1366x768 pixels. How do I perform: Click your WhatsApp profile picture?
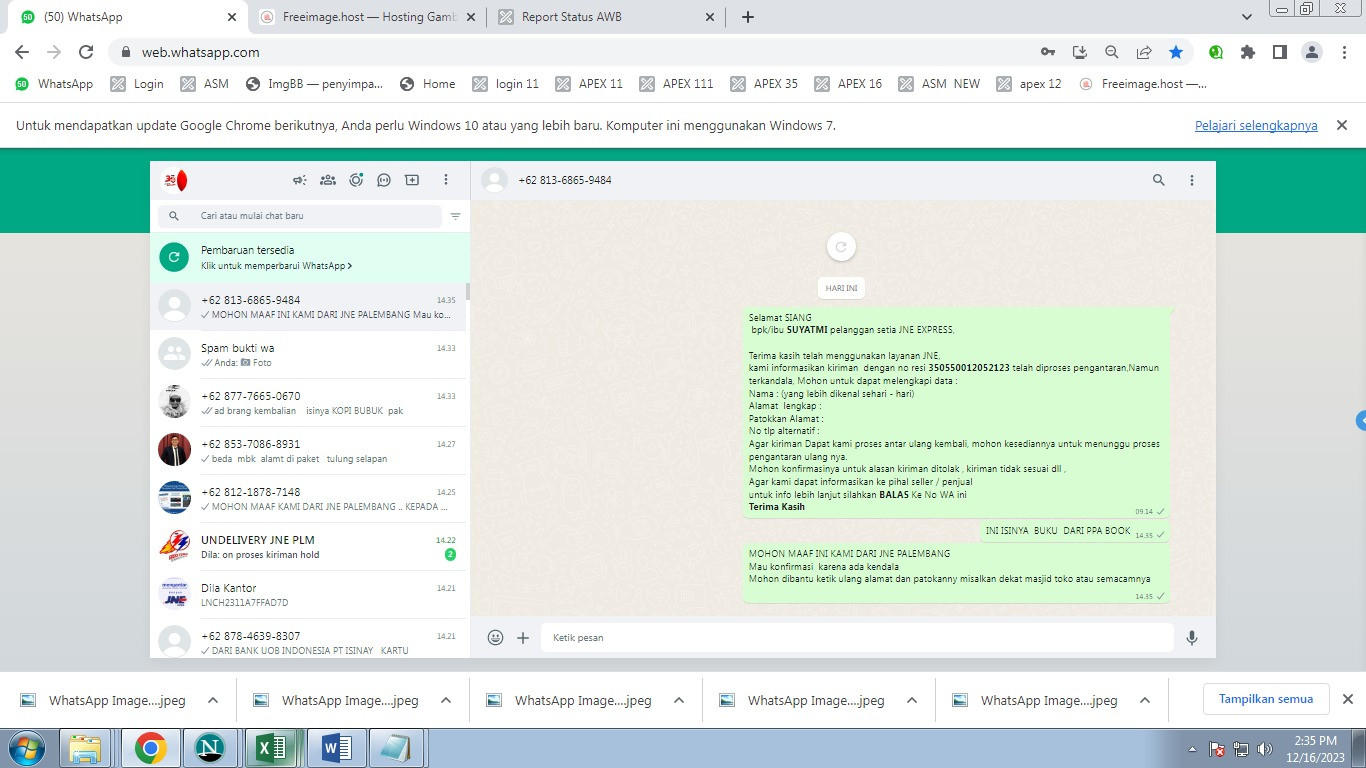click(174, 180)
